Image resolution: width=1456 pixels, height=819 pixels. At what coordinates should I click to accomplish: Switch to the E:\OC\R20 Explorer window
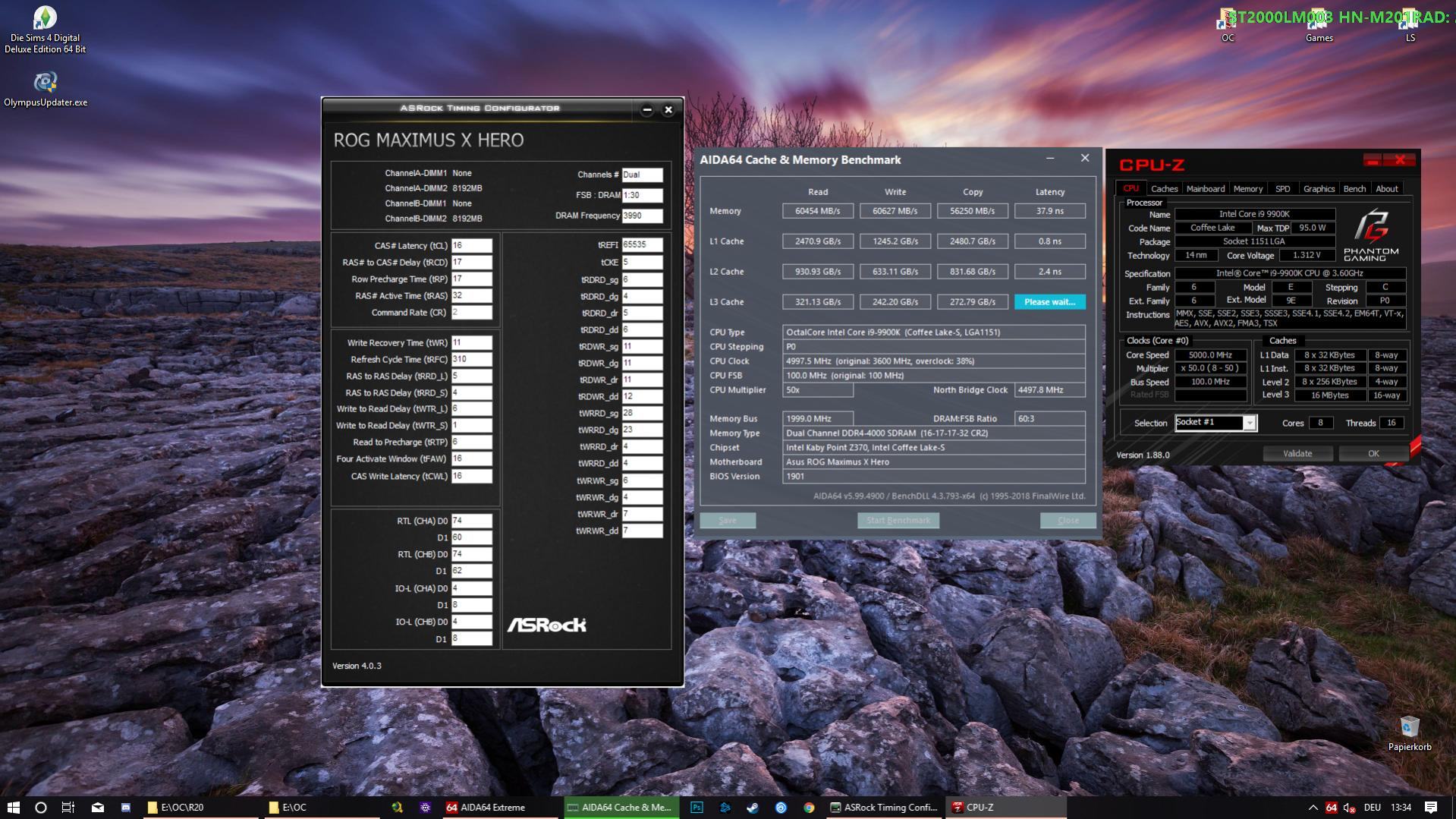[201, 808]
